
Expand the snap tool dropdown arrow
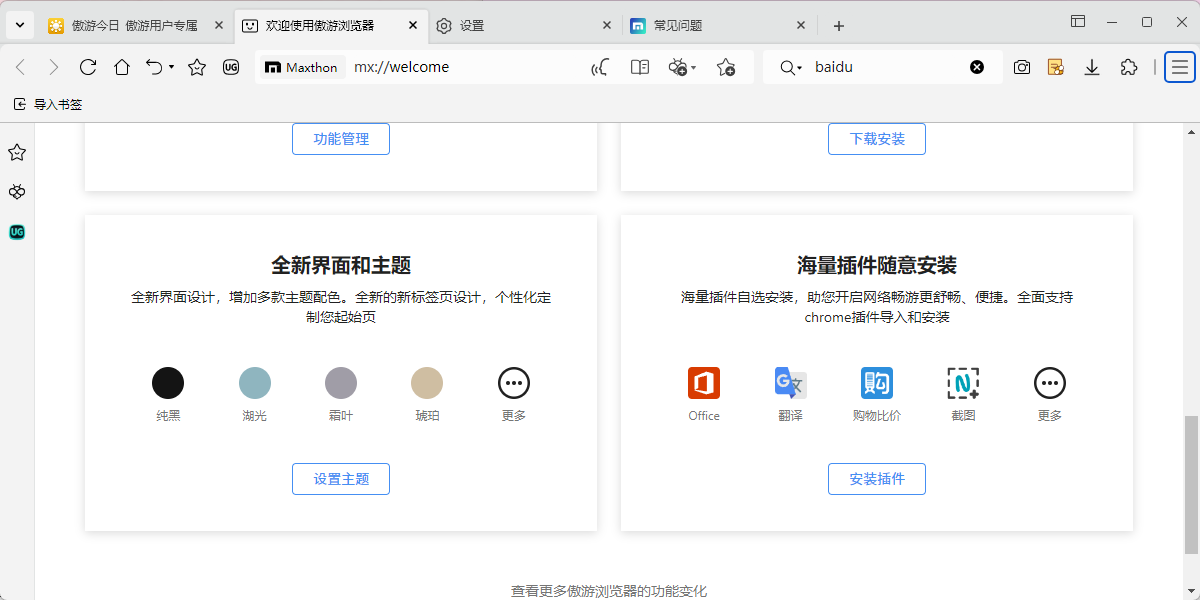(x=691, y=67)
